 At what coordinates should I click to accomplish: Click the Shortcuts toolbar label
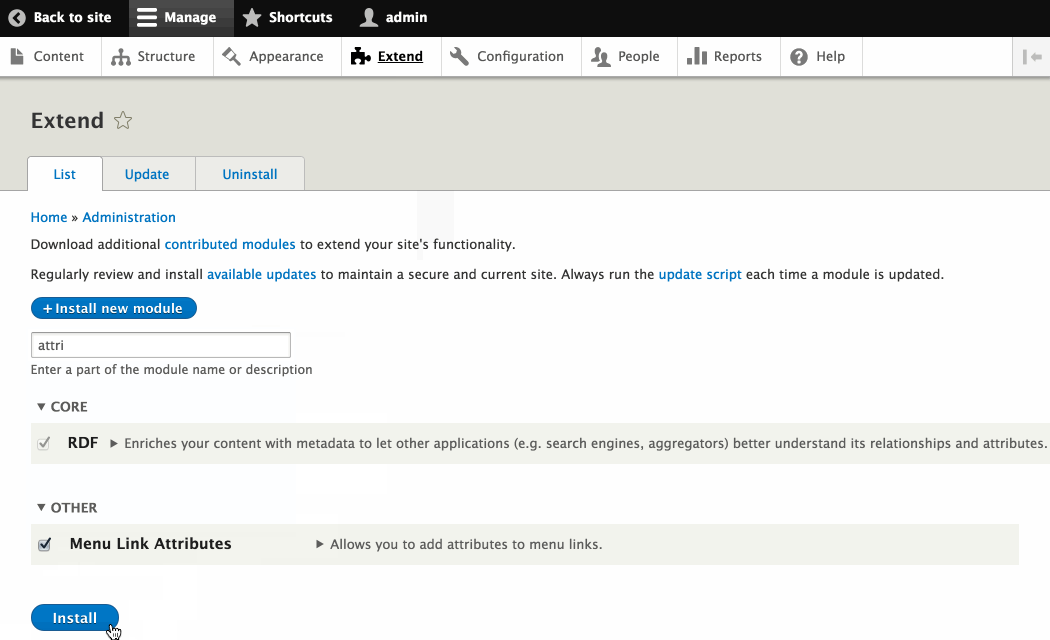(301, 17)
